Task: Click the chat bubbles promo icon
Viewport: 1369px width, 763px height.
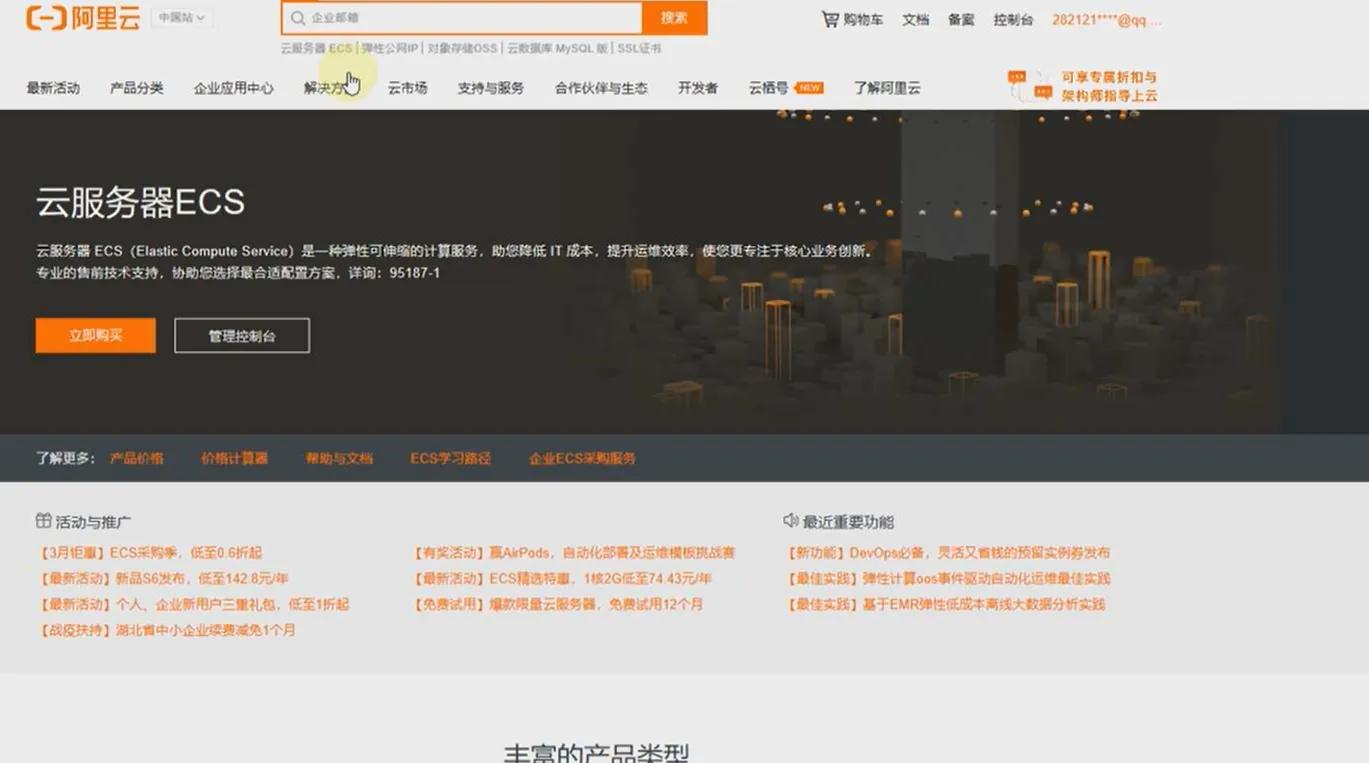Action: pyautogui.click(x=1030, y=85)
